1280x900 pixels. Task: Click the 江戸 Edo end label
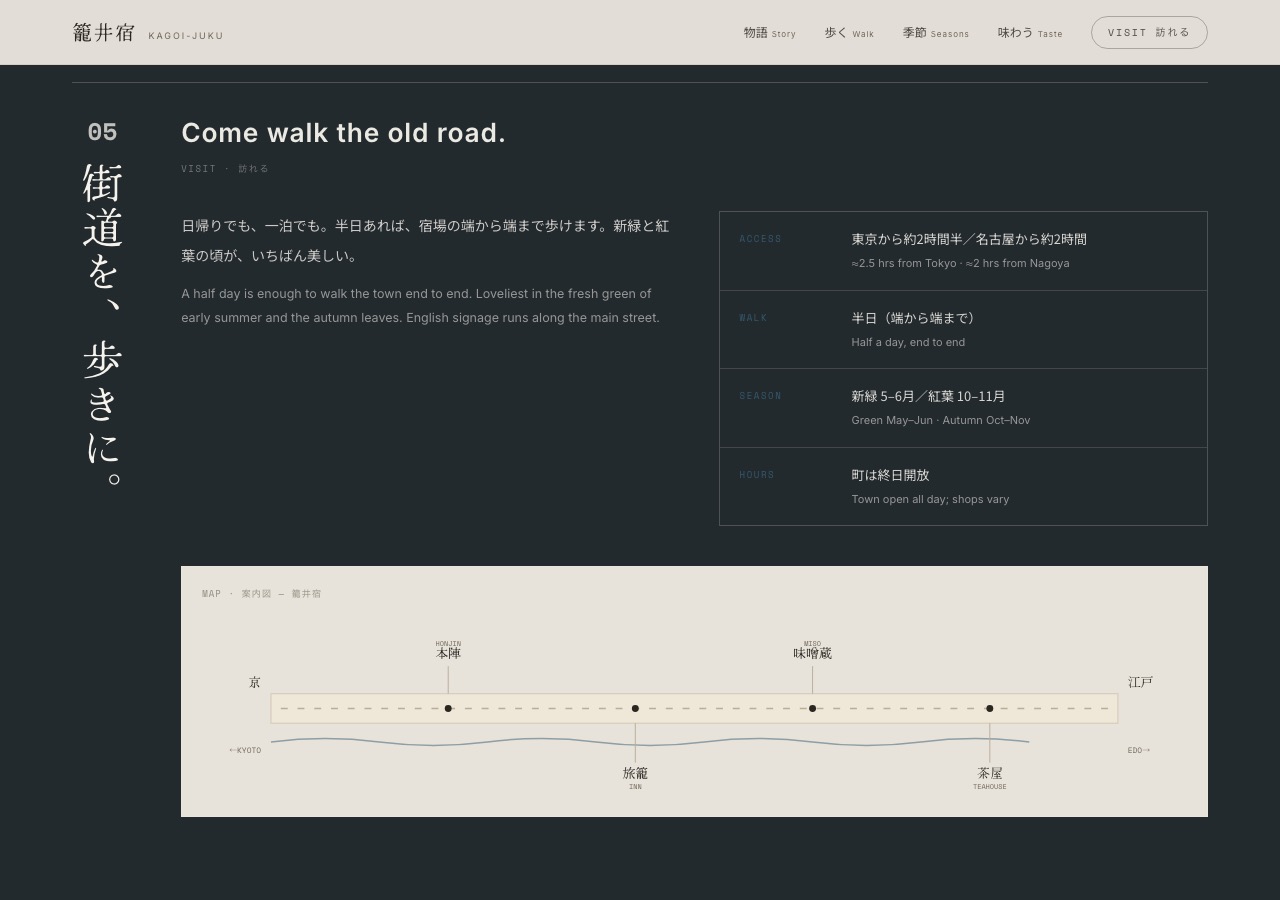click(1140, 682)
